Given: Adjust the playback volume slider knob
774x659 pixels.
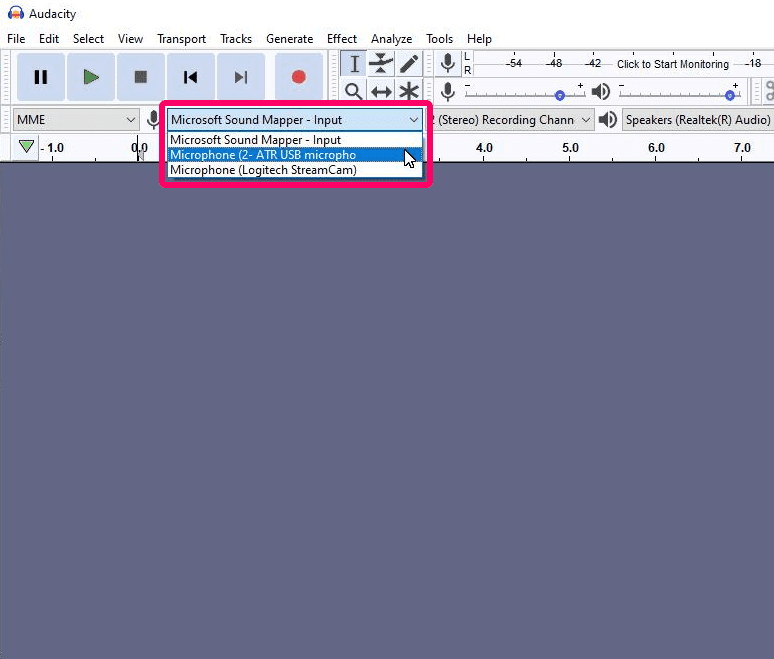Looking at the screenshot, I should (730, 95).
